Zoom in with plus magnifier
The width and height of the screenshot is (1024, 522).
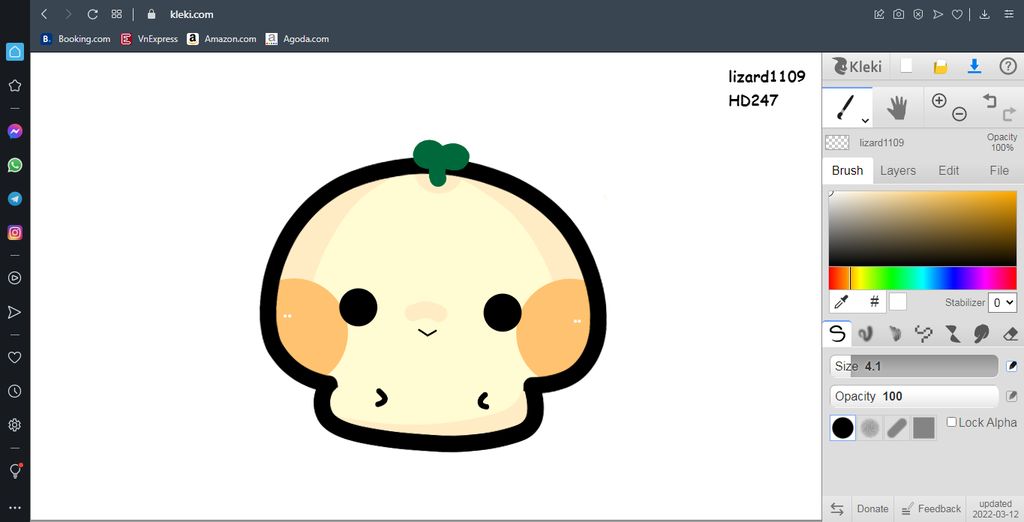pyautogui.click(x=939, y=101)
